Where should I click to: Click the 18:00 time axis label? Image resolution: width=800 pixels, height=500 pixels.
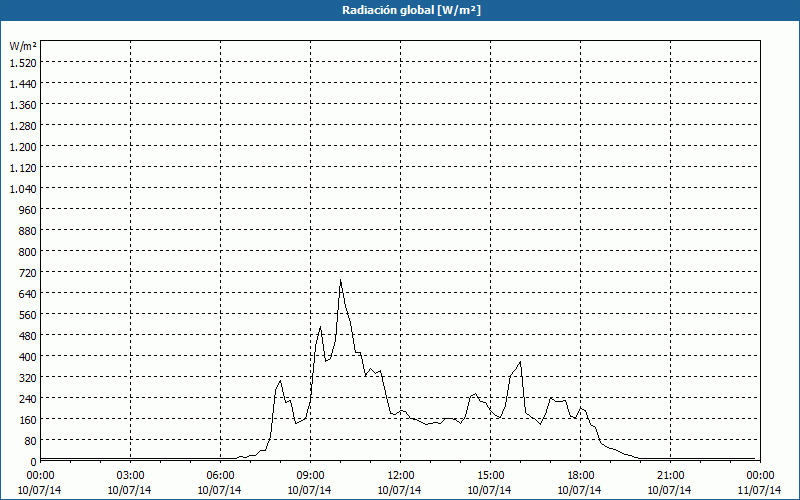point(580,476)
